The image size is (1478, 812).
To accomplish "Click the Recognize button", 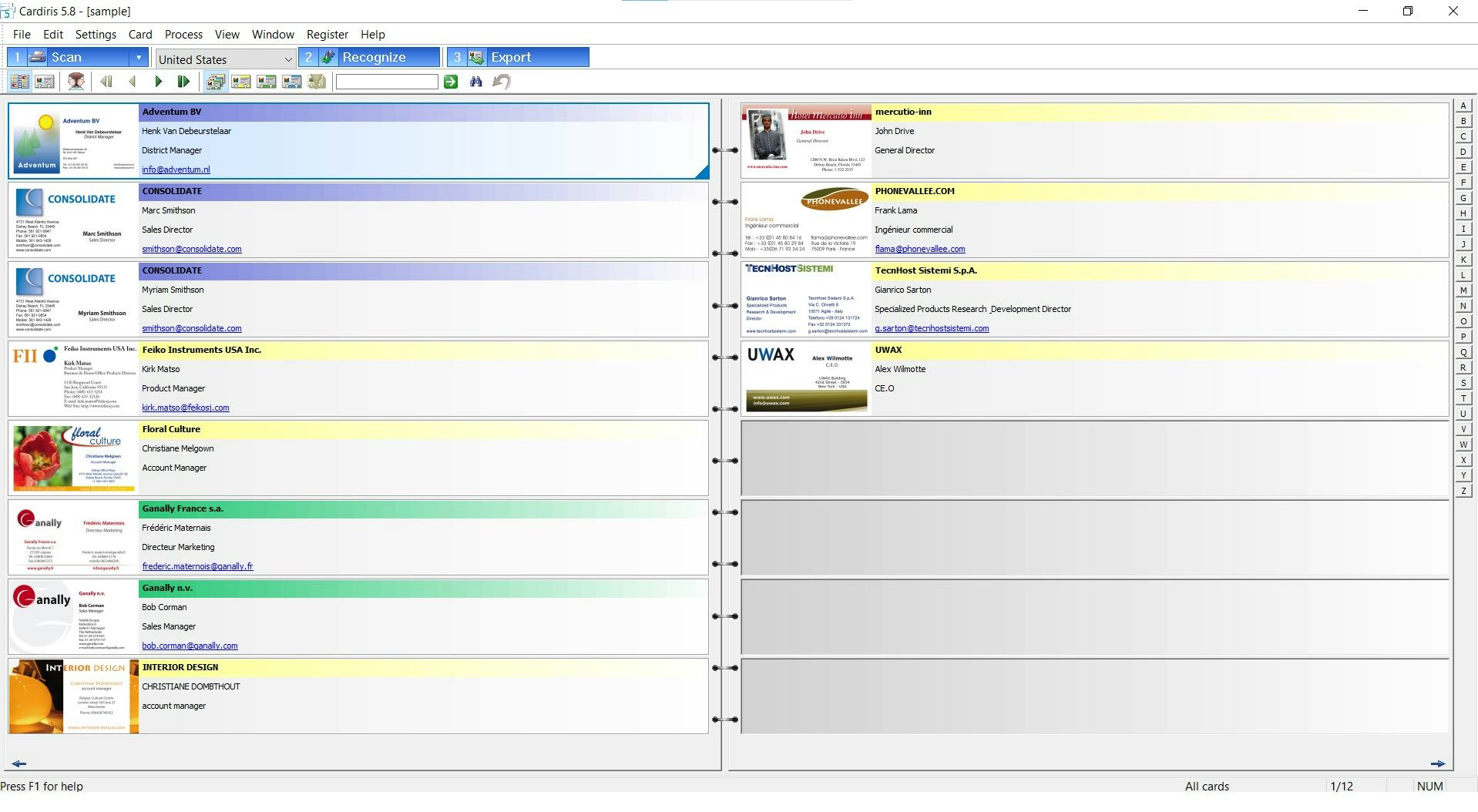I will 369,57.
